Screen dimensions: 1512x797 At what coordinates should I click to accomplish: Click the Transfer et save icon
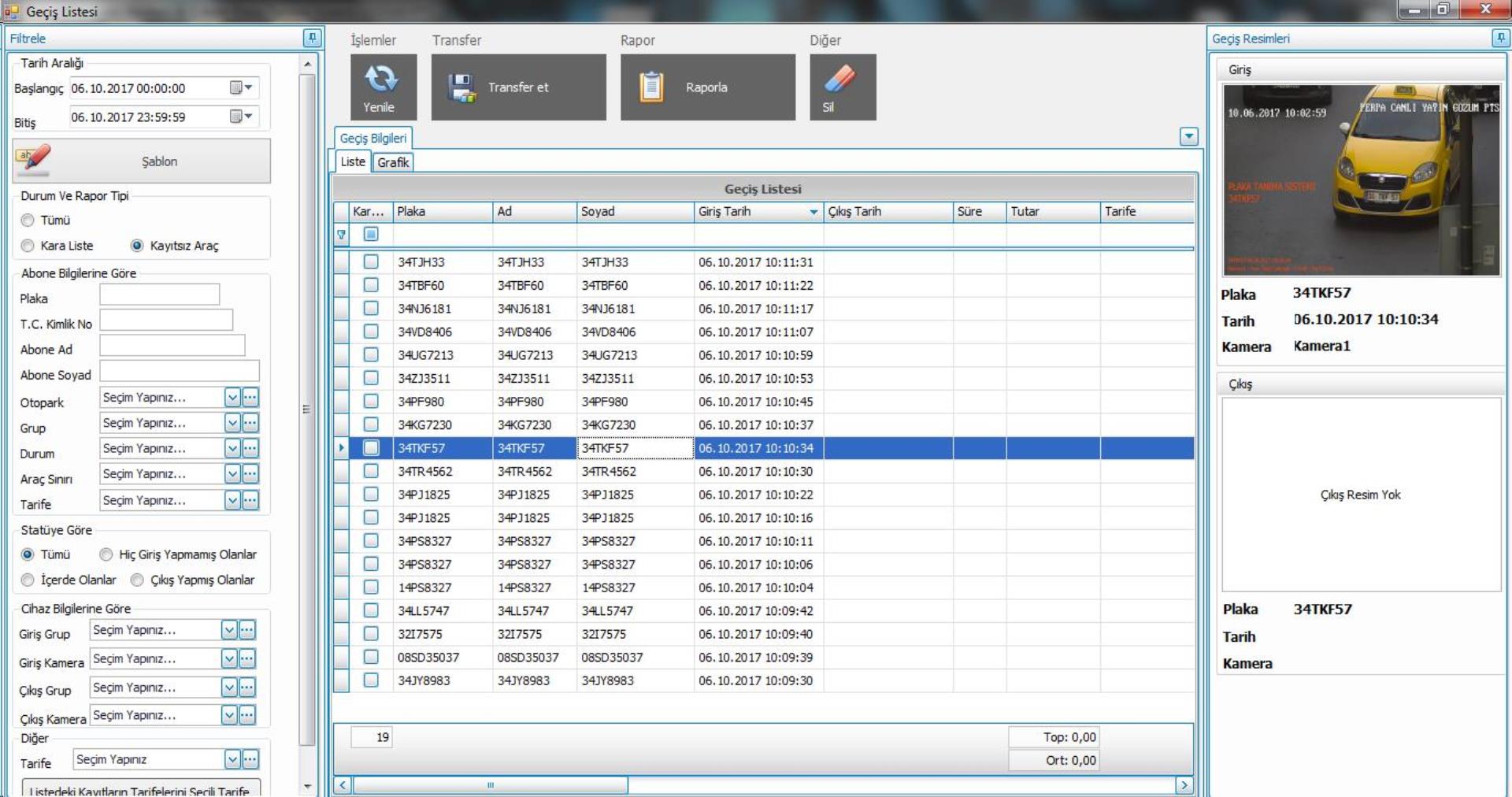[461, 87]
